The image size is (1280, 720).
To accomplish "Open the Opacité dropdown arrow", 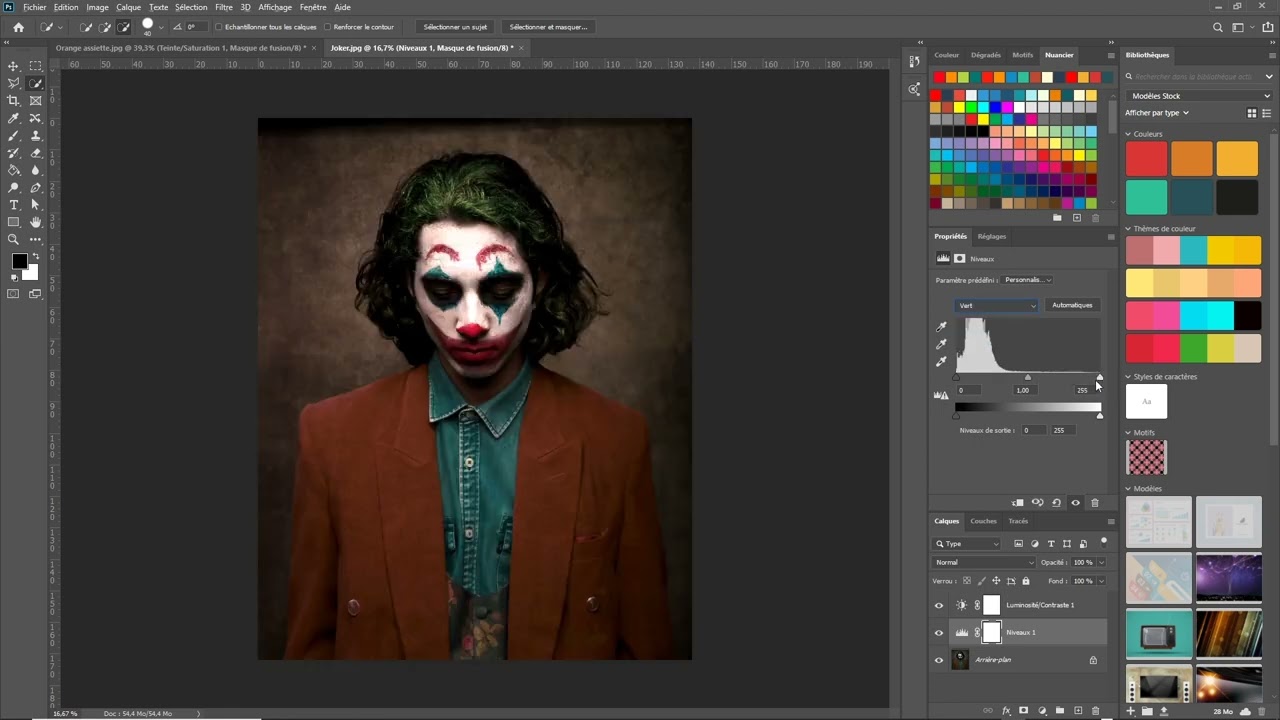I will coord(1101,562).
